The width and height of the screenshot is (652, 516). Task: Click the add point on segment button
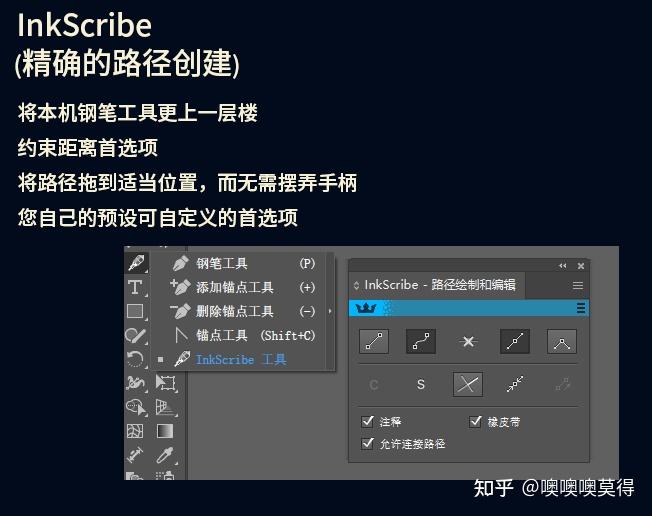point(515,341)
